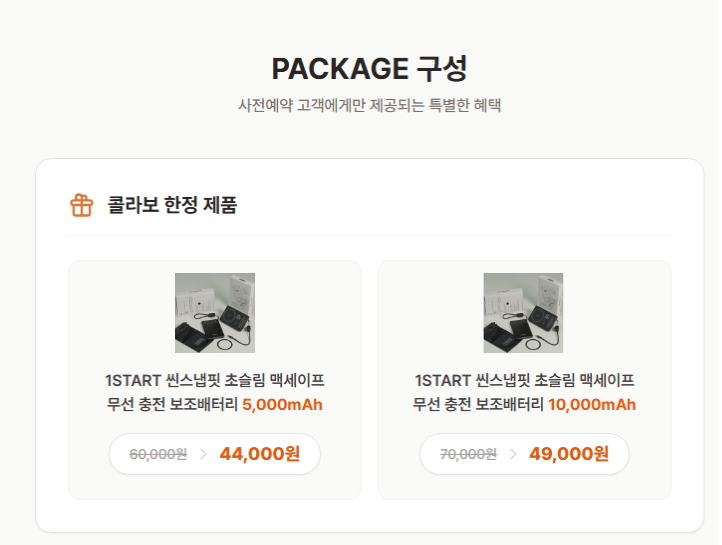
Task: Click the gift box icon
Action: point(81,206)
